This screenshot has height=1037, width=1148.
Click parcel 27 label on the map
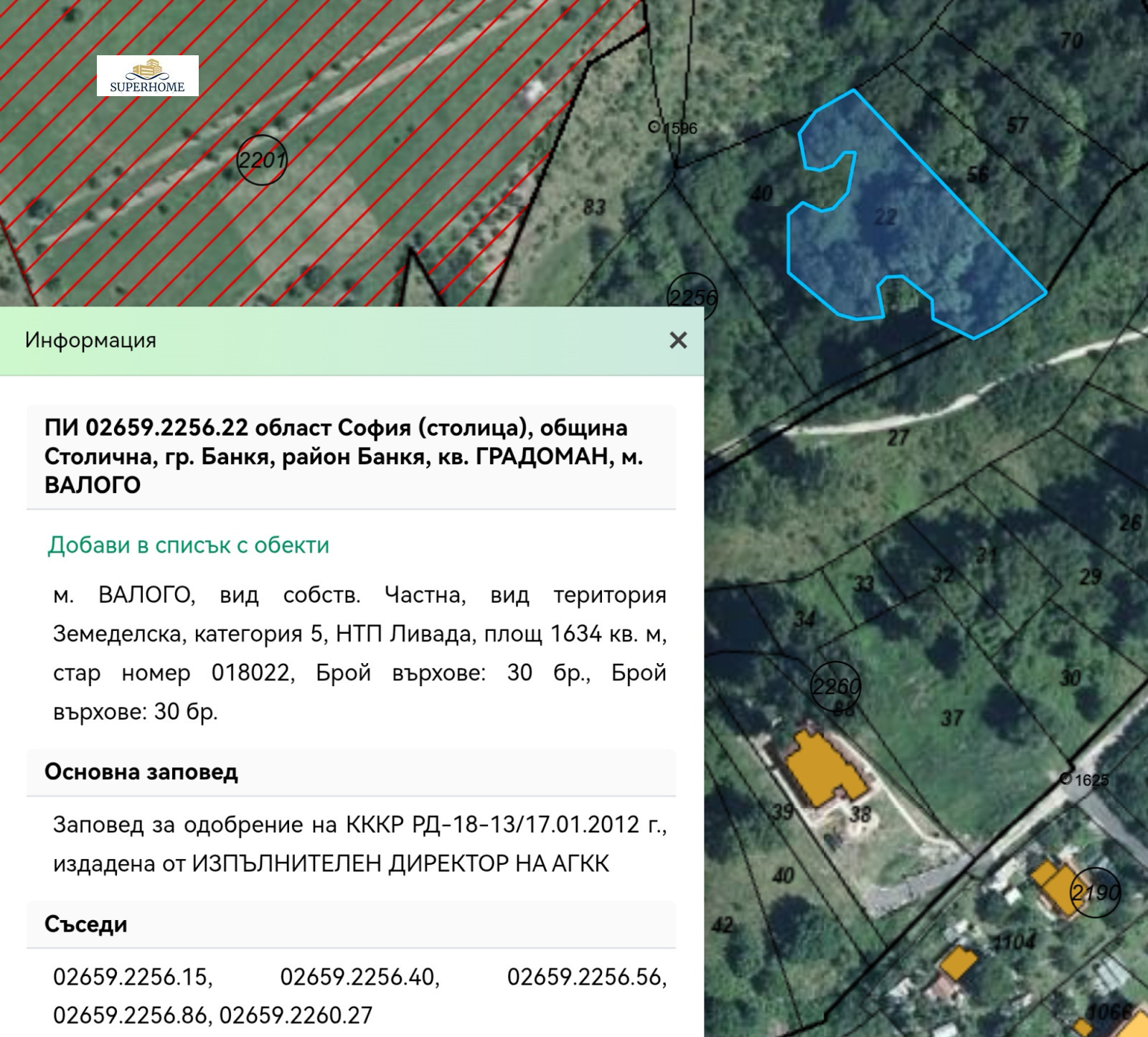pyautogui.click(x=898, y=437)
